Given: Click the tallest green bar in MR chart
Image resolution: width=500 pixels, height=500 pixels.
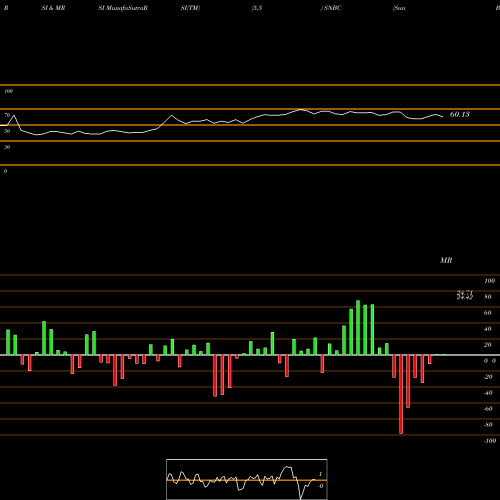Looking at the screenshot, I should pyautogui.click(x=358, y=328).
